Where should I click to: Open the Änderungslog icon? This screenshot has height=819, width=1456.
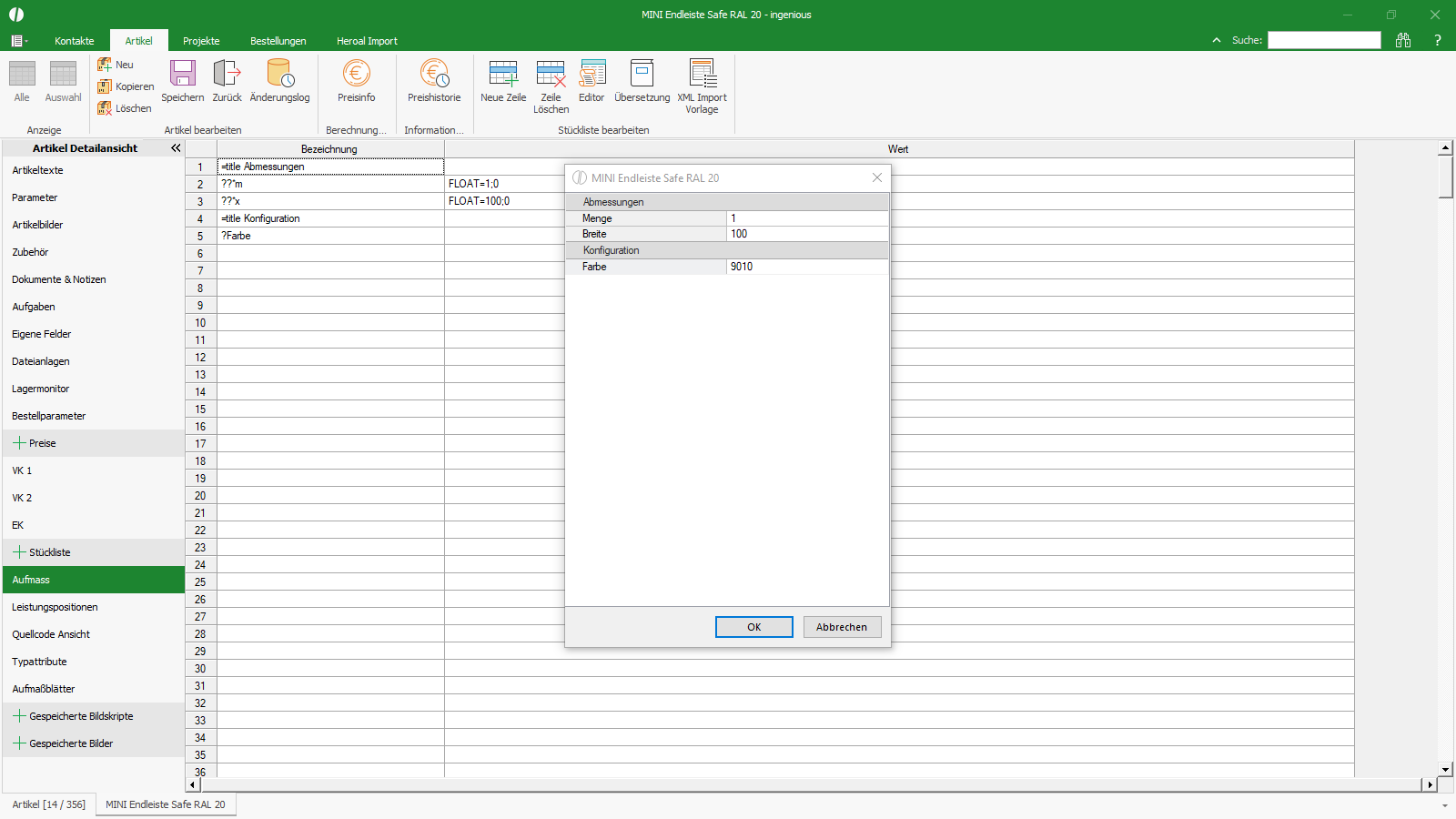click(x=279, y=75)
